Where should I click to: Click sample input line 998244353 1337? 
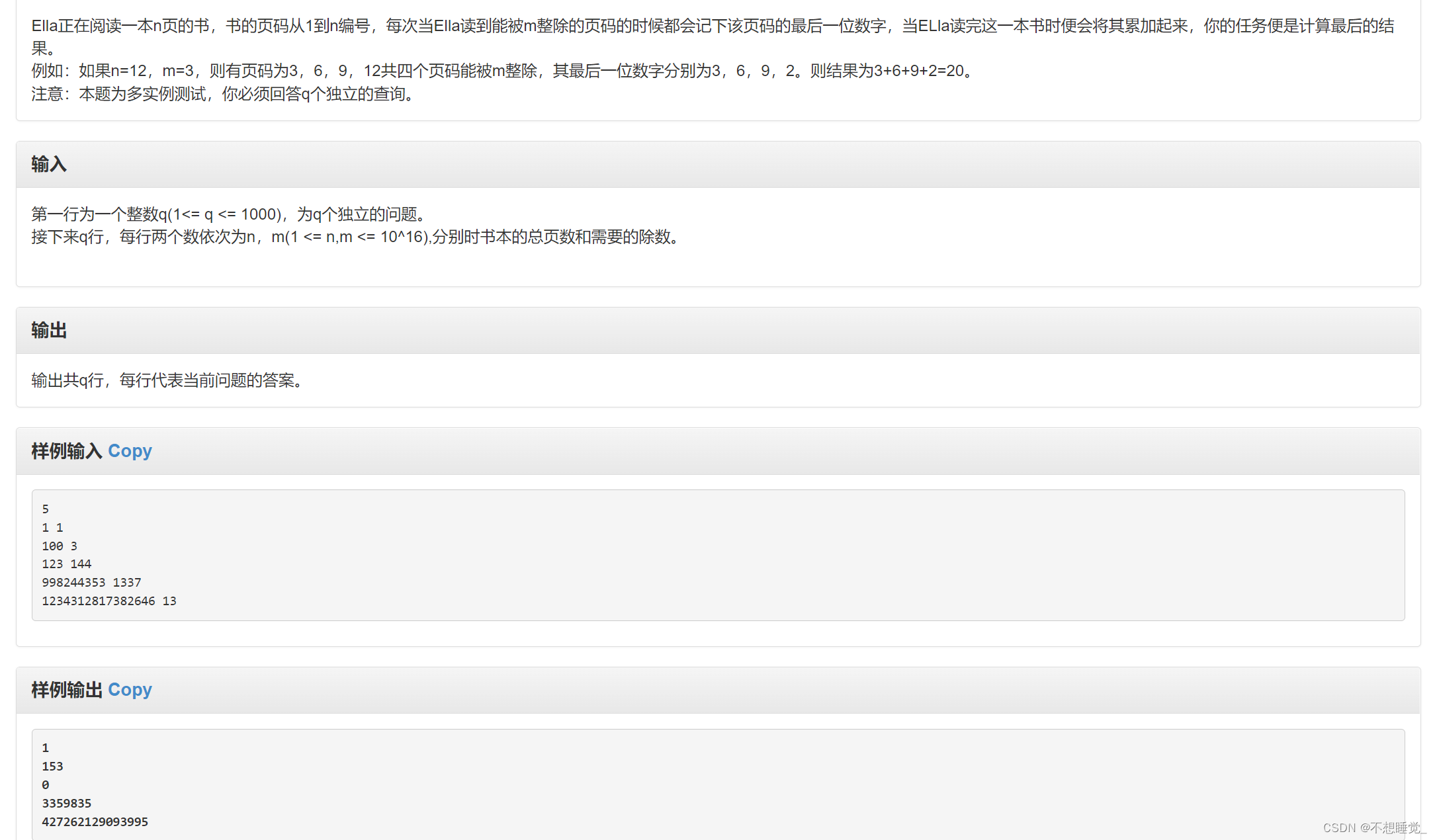(x=91, y=583)
